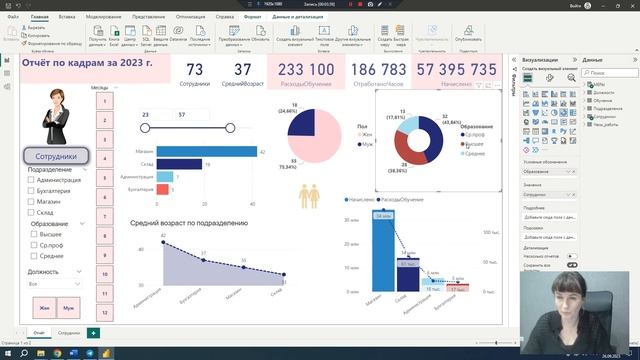Check the Администрация checkbox
Viewport: 640px width, 360px height.
click(x=31, y=180)
